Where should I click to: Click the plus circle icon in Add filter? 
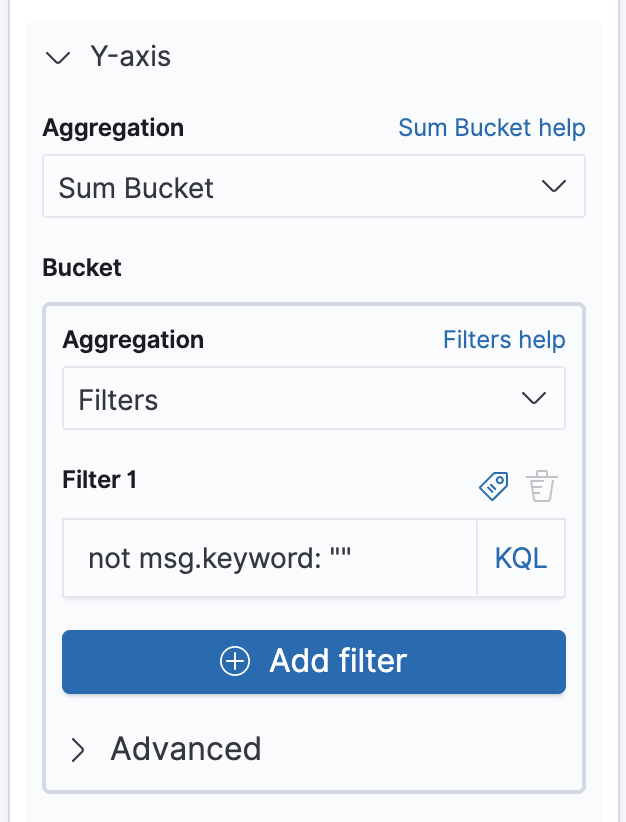coord(235,661)
